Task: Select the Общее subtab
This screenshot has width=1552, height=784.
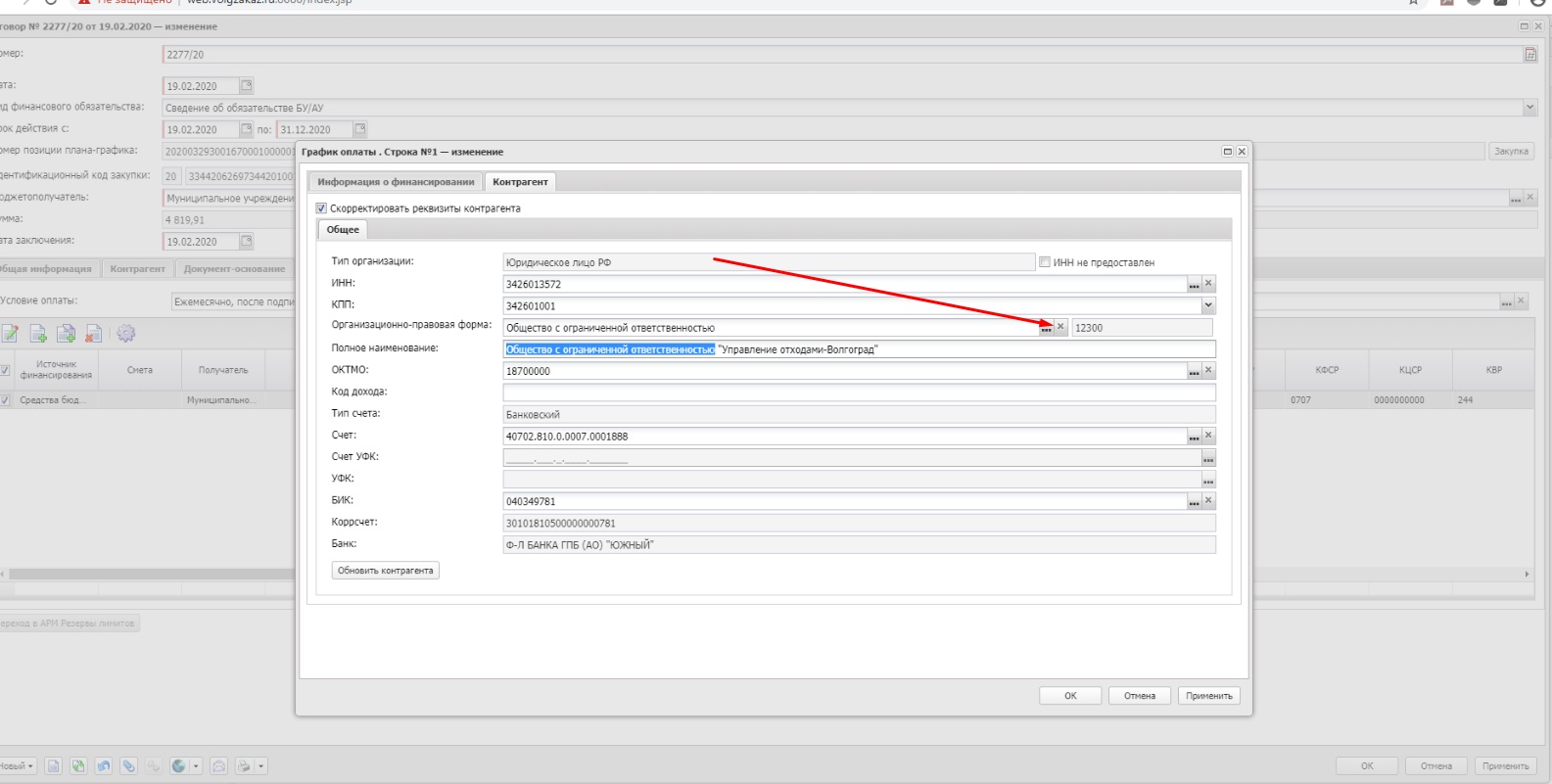Action: point(343,230)
